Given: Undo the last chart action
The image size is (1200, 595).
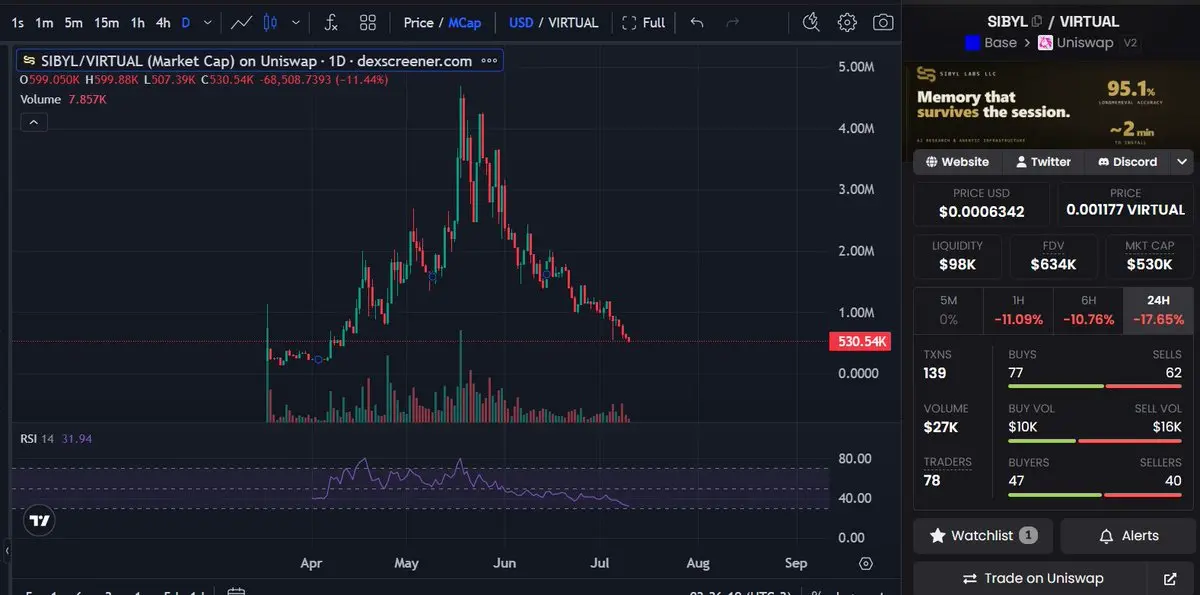Looking at the screenshot, I should coord(697,22).
